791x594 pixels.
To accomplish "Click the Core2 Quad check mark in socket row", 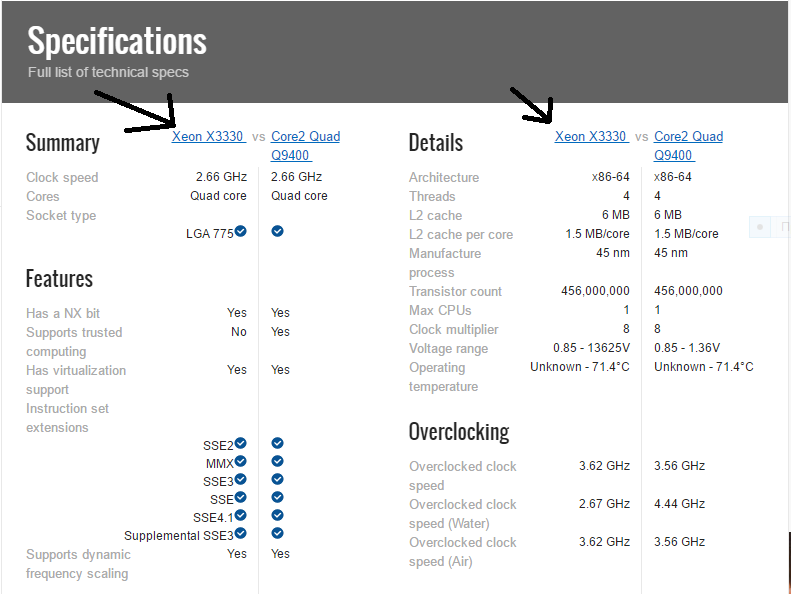I will tap(277, 231).
